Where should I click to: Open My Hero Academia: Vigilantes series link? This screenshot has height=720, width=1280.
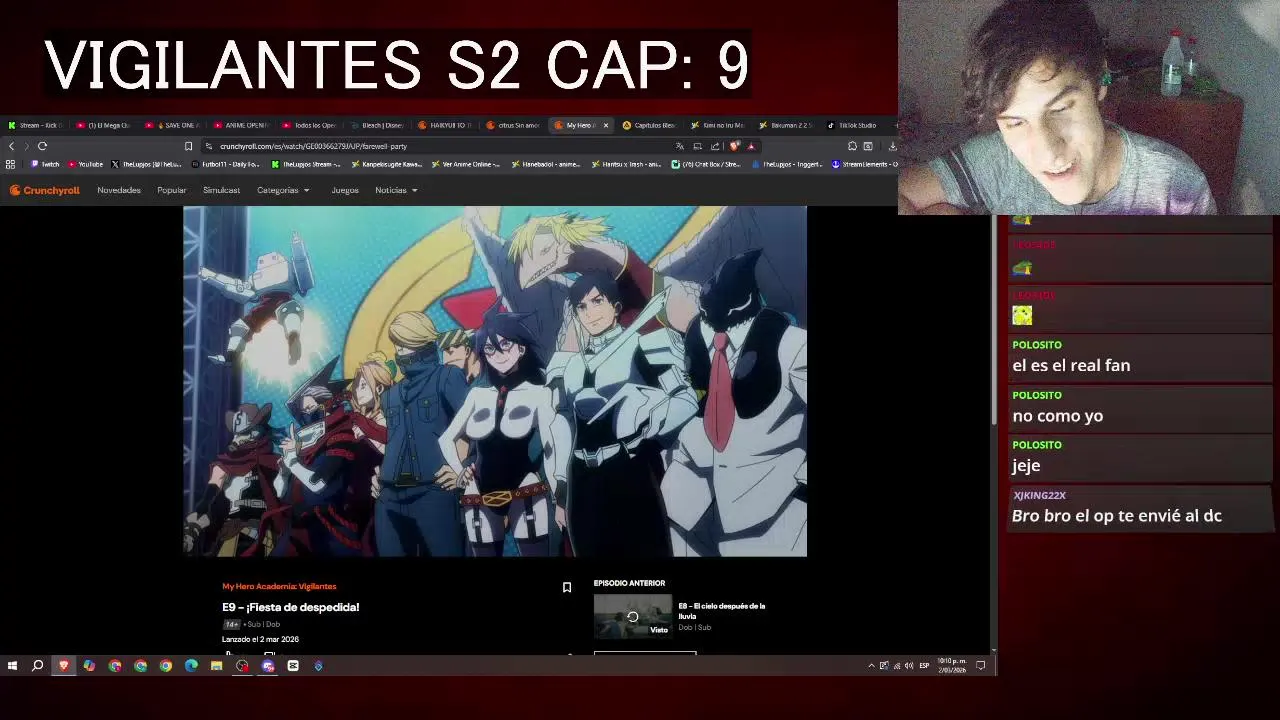[x=279, y=586]
